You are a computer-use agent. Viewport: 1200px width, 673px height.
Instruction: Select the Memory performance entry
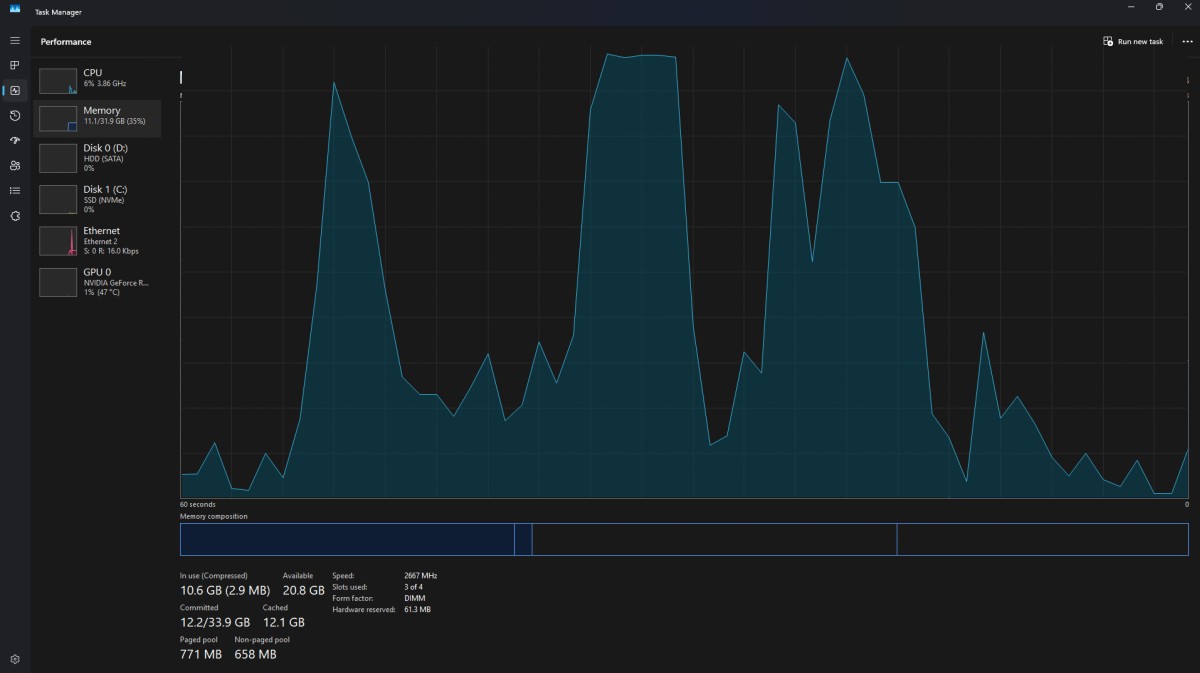point(97,118)
